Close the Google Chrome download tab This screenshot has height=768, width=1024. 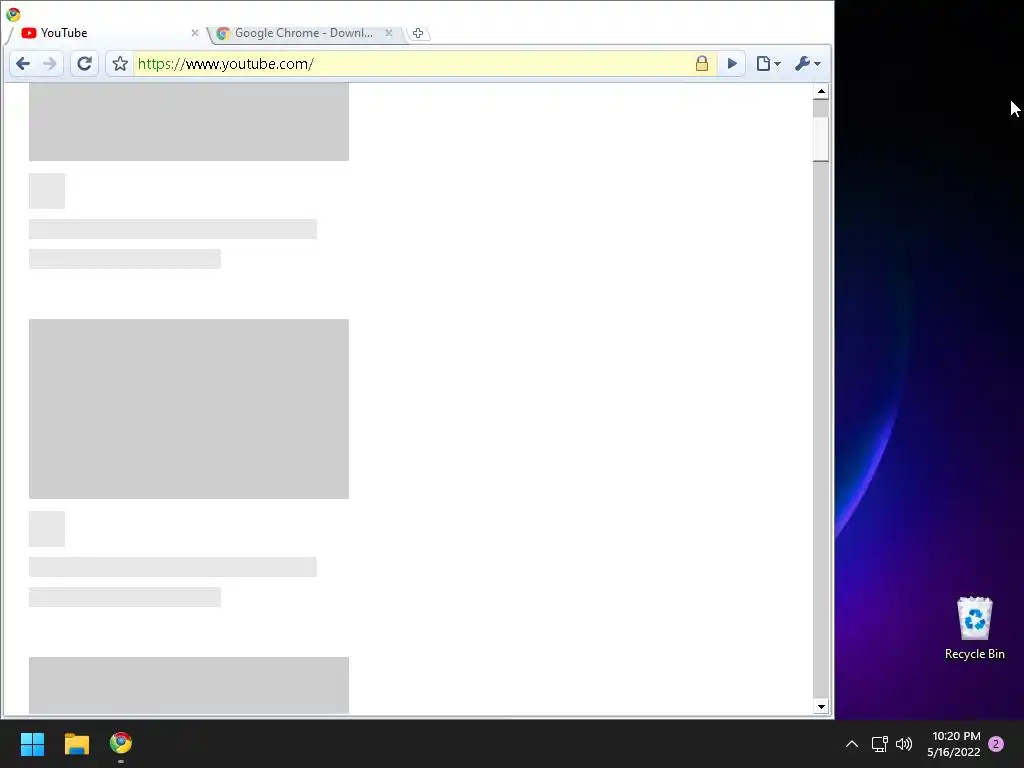tap(389, 33)
